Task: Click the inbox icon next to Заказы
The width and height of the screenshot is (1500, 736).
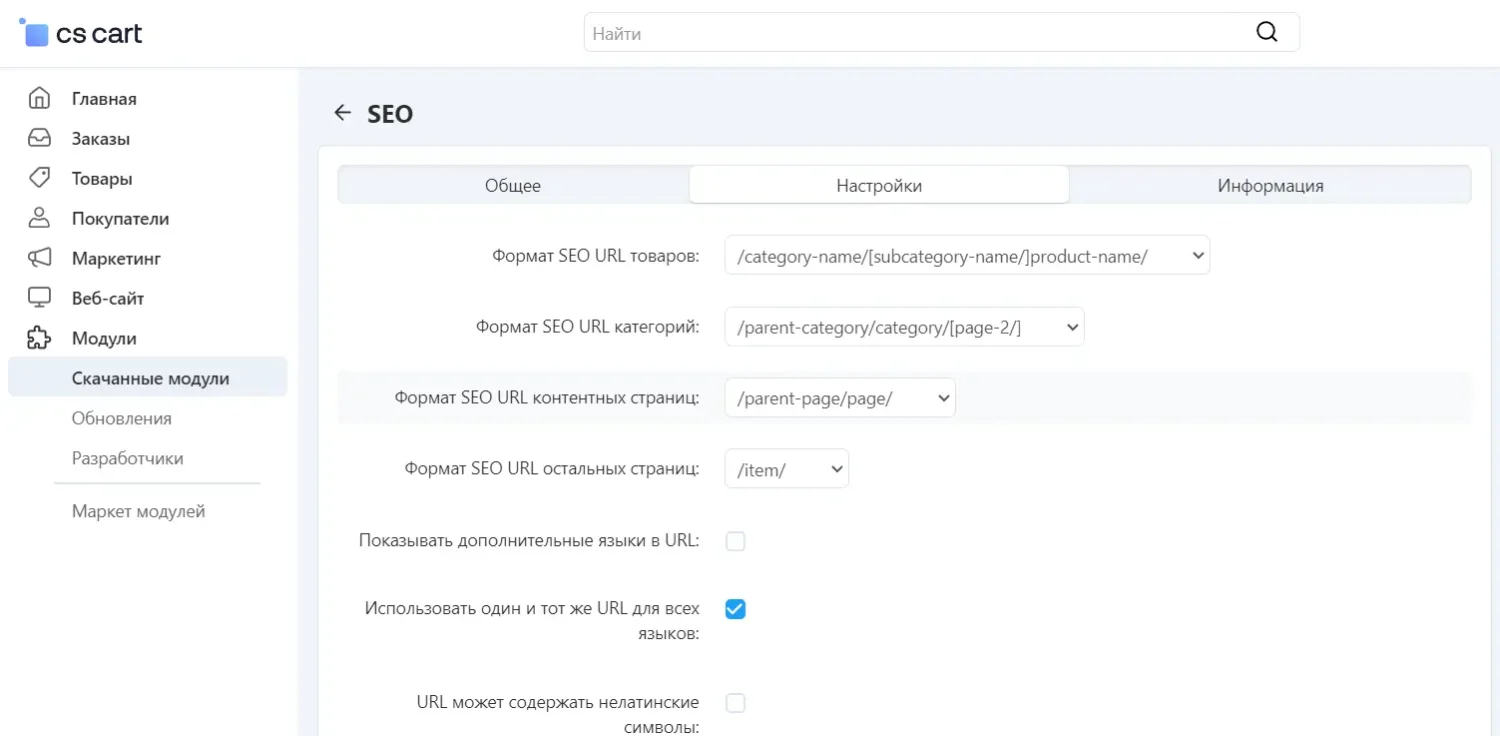Action: (x=39, y=138)
